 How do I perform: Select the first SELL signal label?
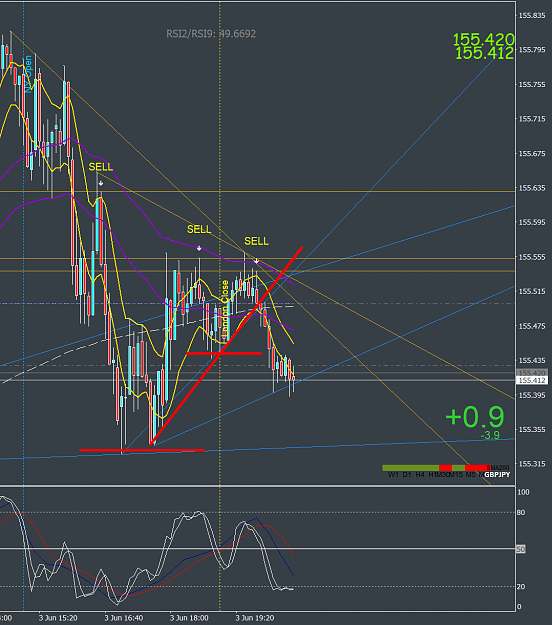(101, 167)
